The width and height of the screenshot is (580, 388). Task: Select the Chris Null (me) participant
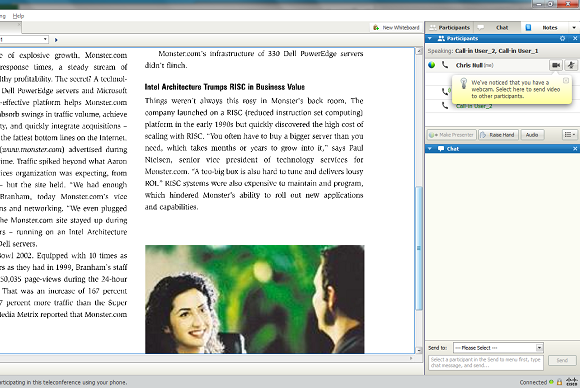pos(474,65)
